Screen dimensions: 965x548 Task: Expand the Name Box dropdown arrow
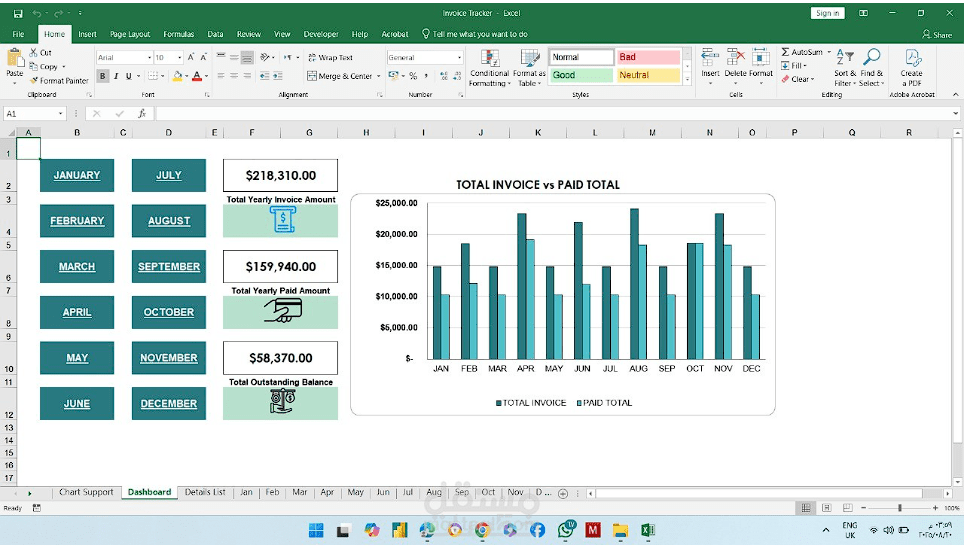[61, 114]
